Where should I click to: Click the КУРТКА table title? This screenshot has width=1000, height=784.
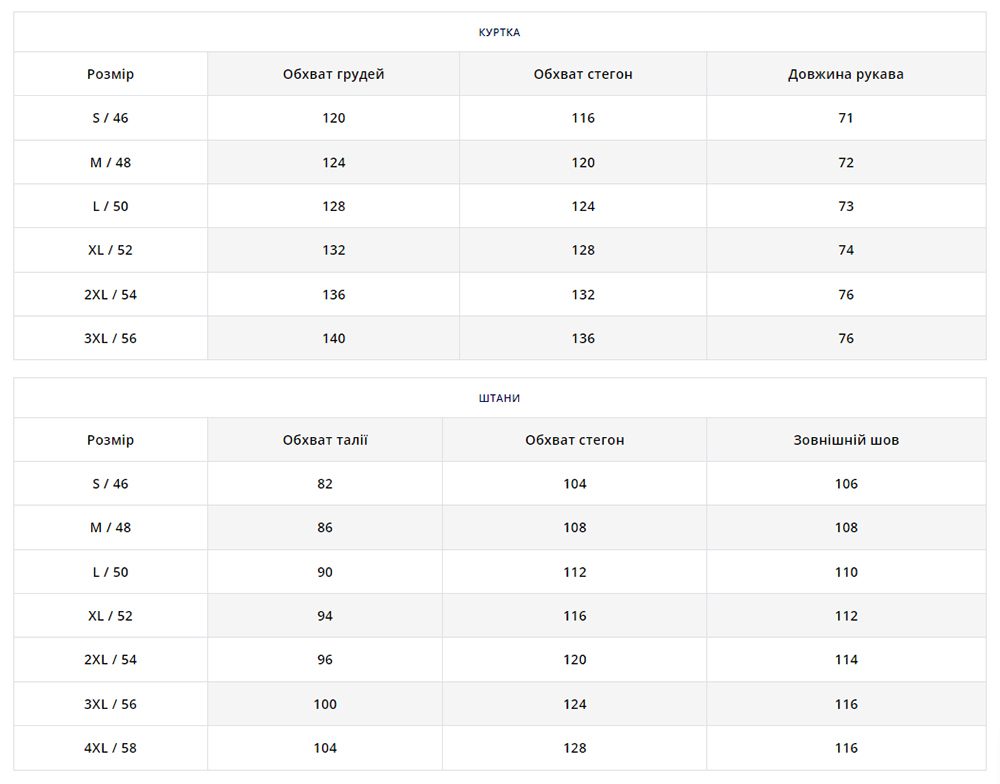(499, 32)
